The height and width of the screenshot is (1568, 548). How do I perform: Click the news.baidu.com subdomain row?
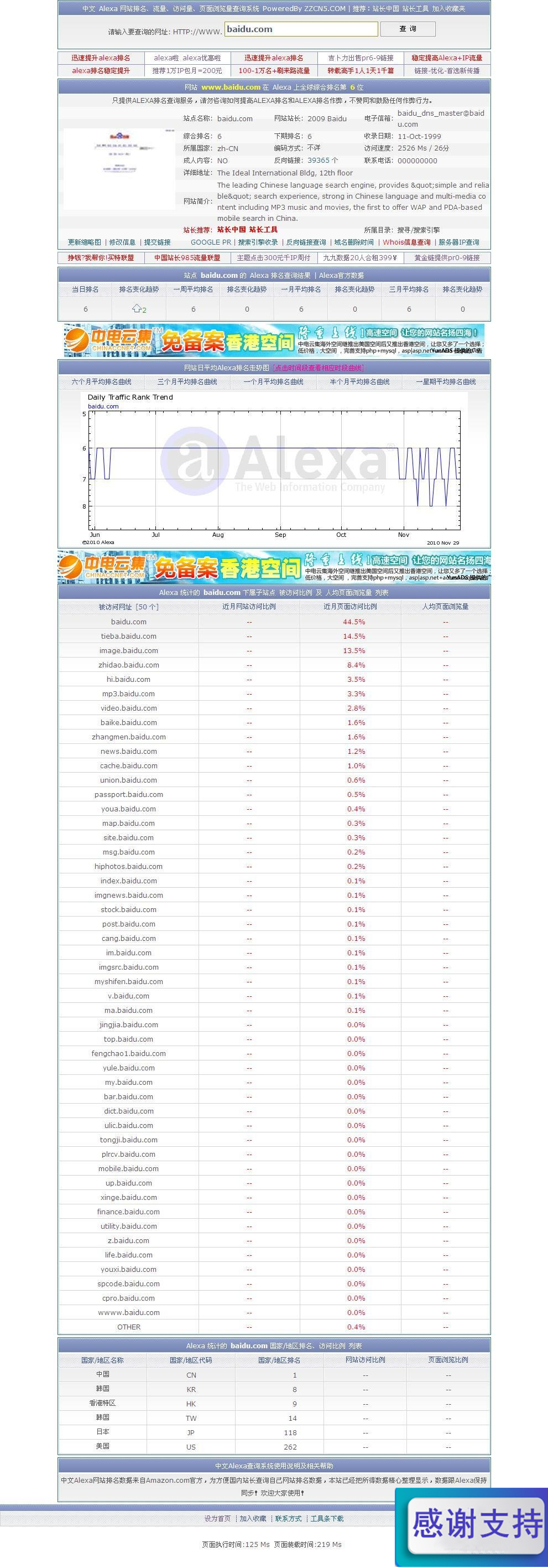[x=274, y=752]
